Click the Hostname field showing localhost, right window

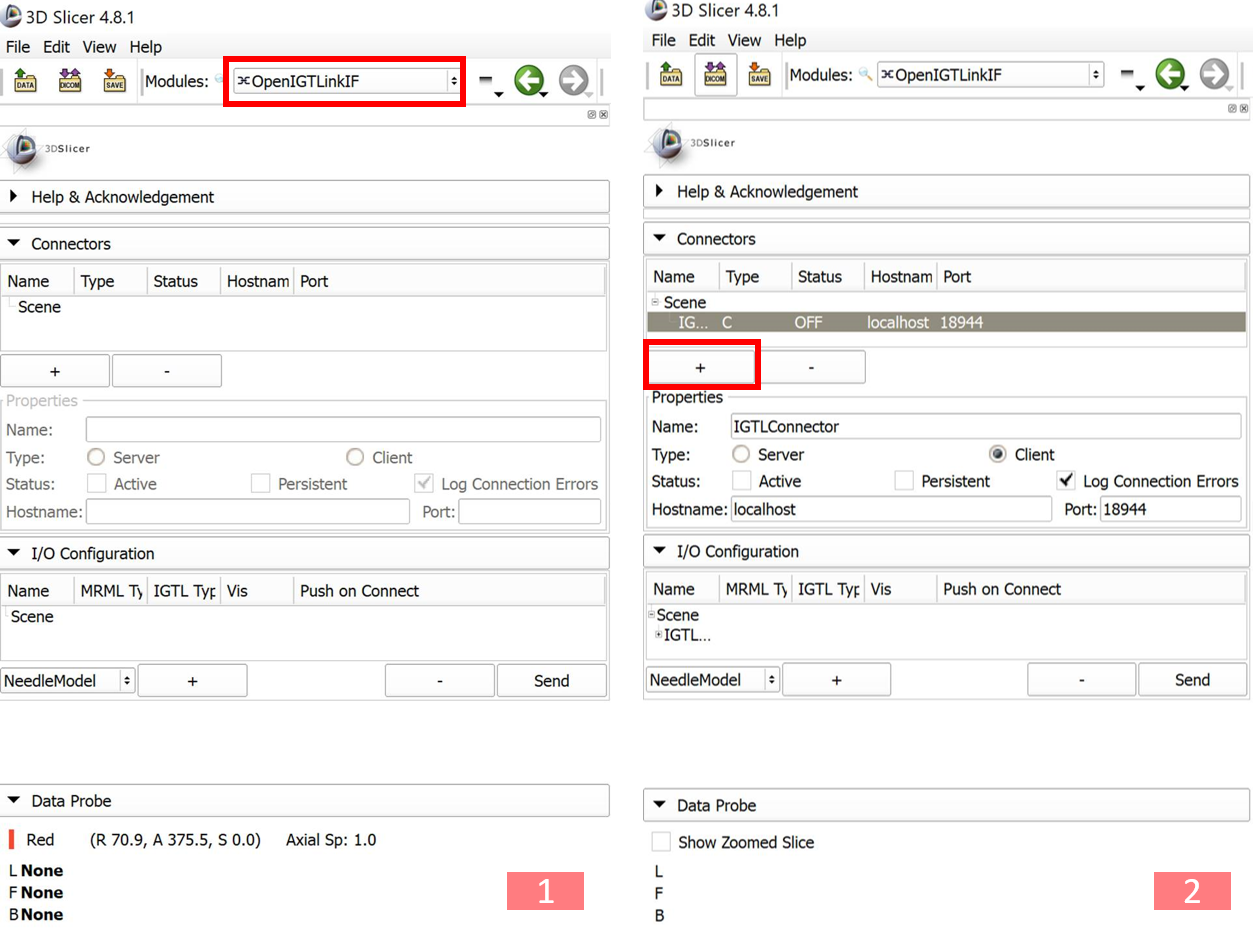[891, 509]
